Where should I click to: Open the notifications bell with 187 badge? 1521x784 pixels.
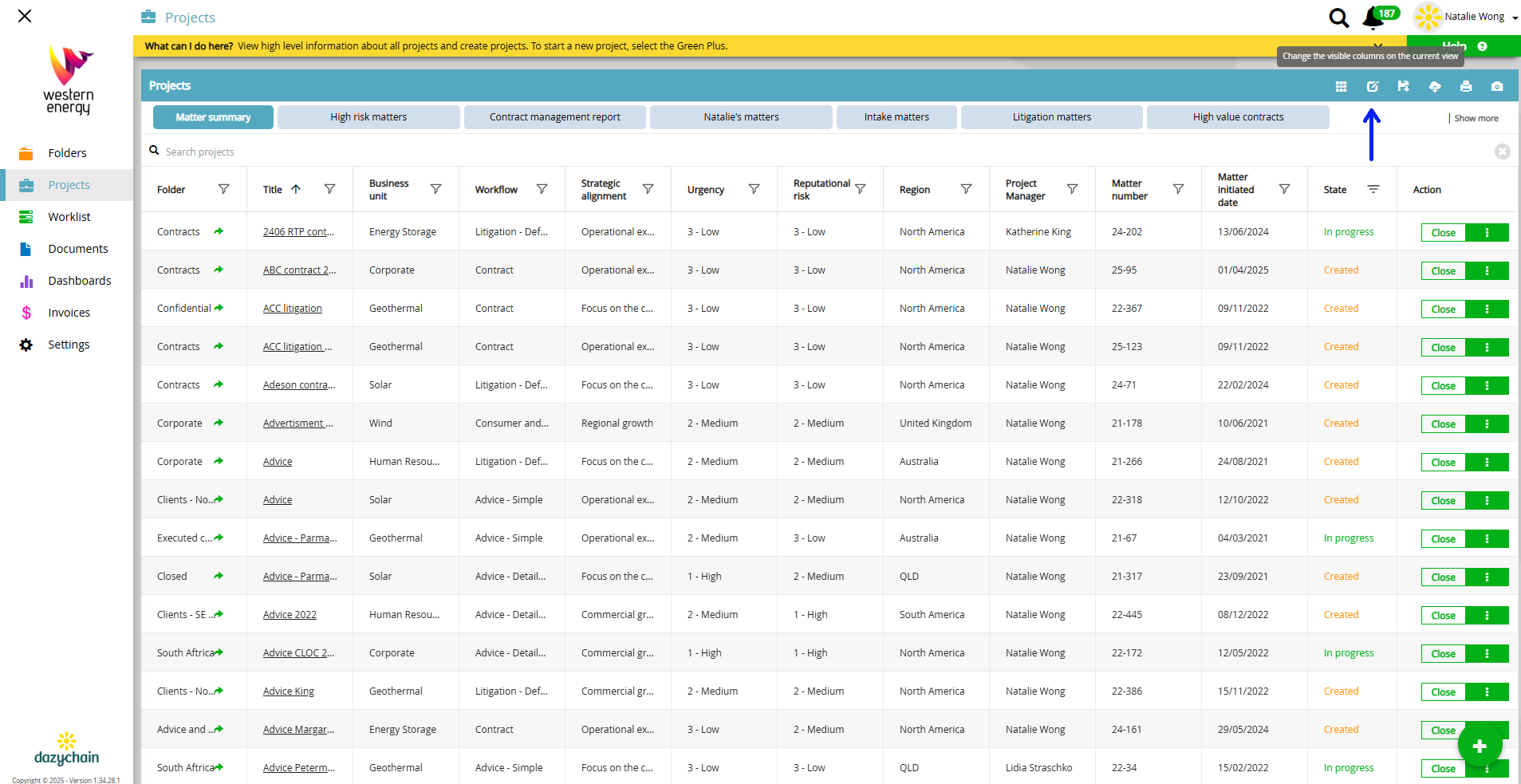click(1374, 17)
